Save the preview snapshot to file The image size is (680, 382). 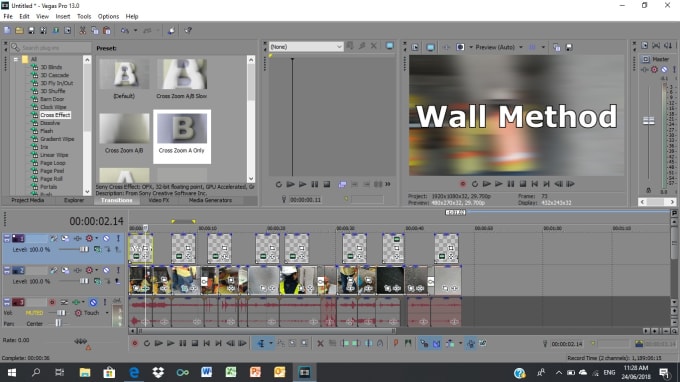click(x=569, y=47)
